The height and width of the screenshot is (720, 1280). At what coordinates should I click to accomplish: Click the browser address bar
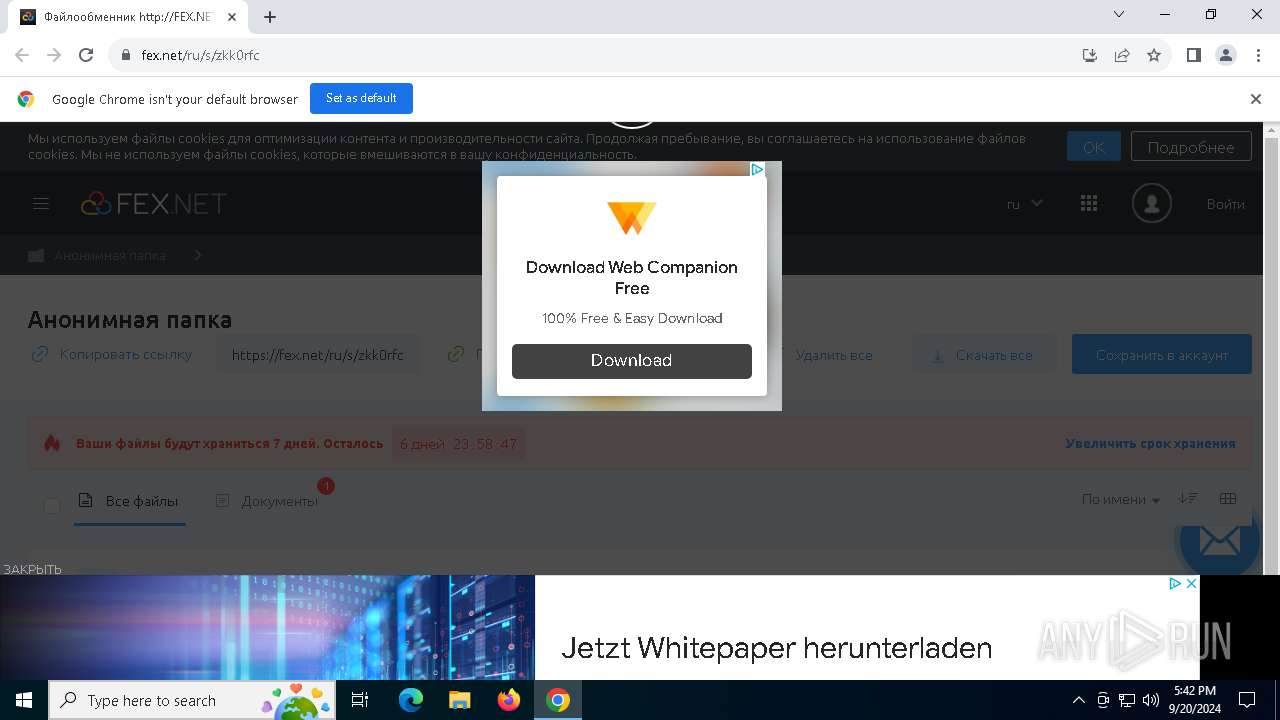[x=600, y=55]
